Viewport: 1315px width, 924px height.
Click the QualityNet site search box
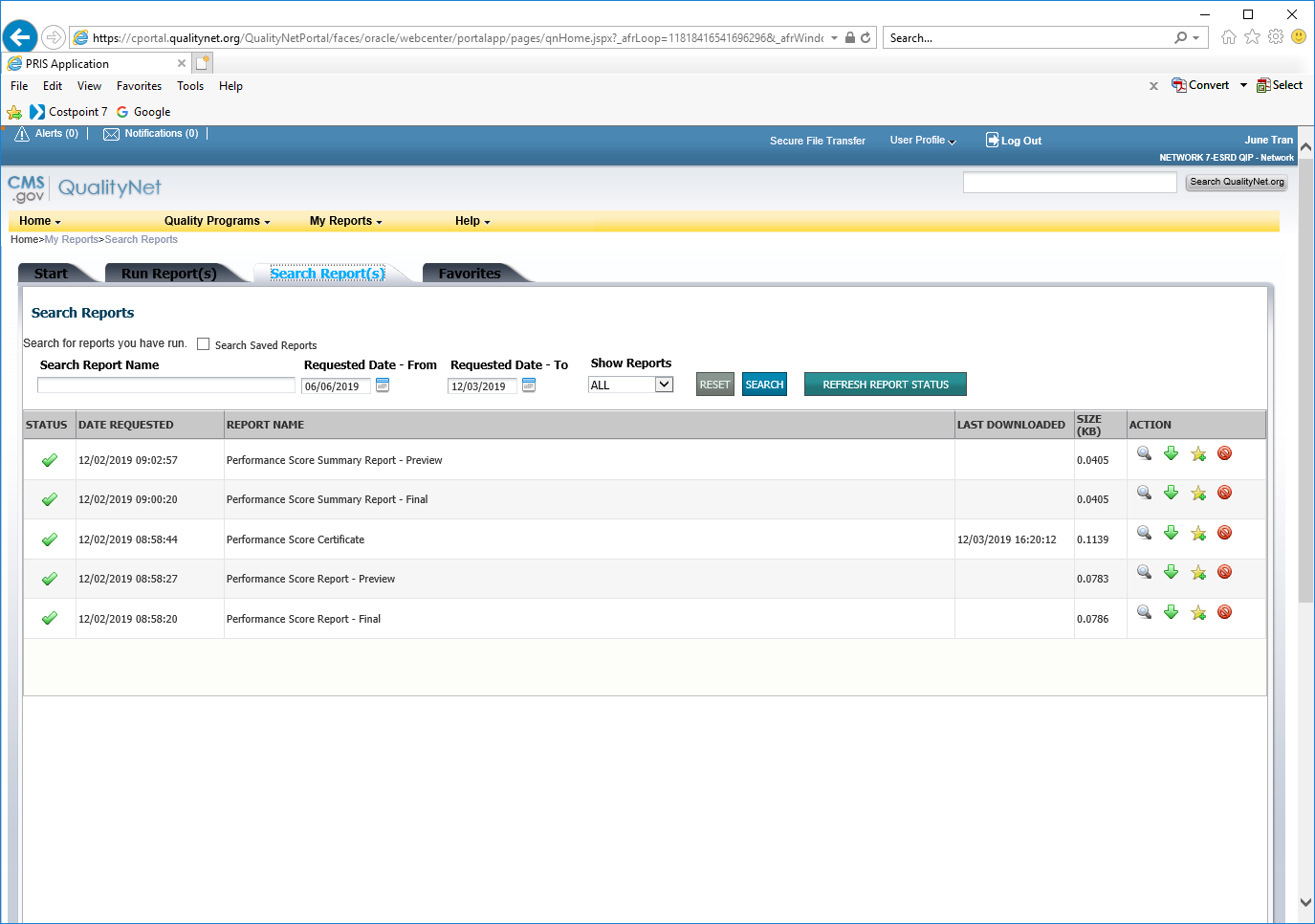(x=1070, y=182)
